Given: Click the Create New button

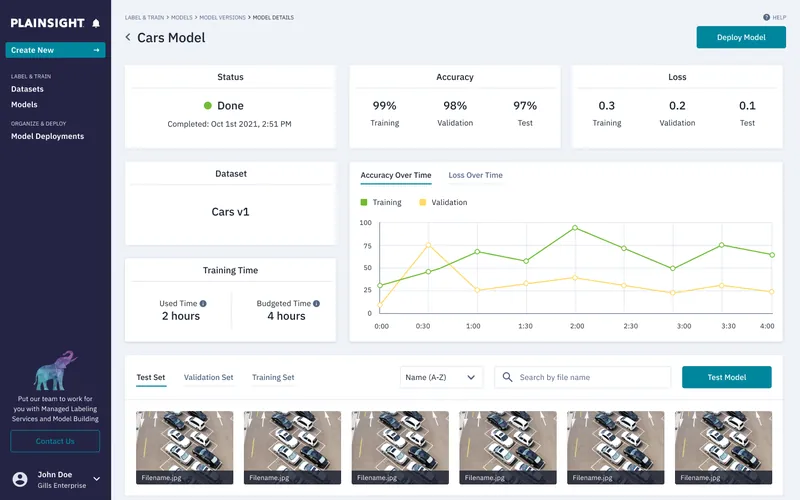Looking at the screenshot, I should tap(55, 50).
